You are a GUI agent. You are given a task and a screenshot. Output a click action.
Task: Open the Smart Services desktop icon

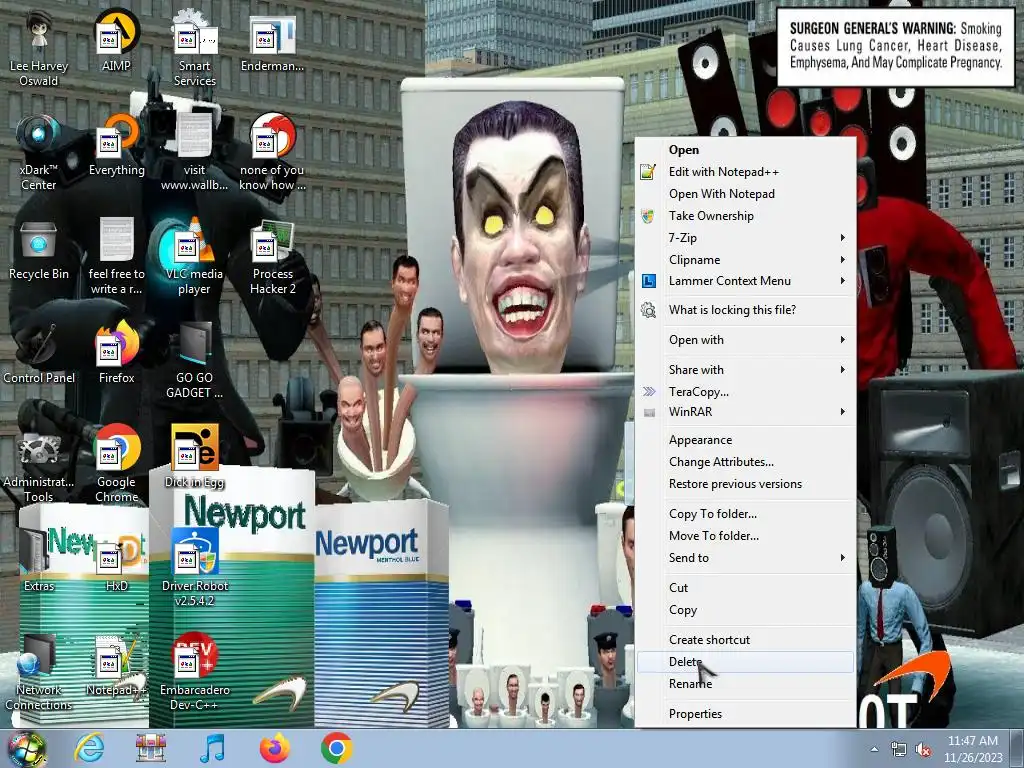click(194, 48)
